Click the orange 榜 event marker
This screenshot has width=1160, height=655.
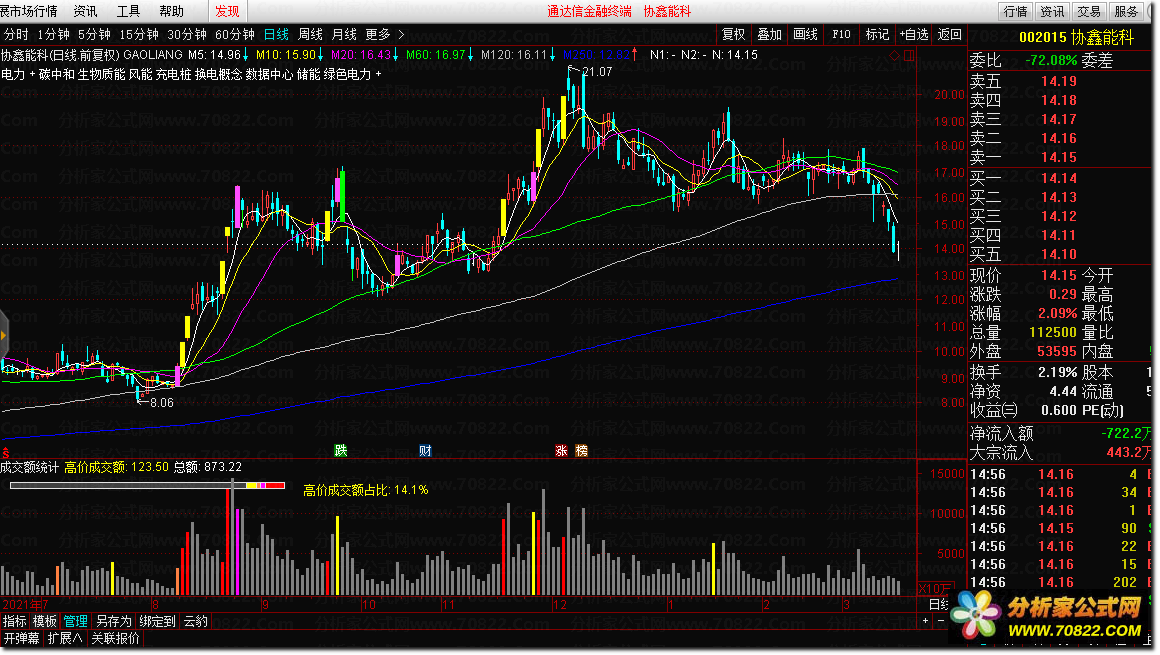coord(581,451)
